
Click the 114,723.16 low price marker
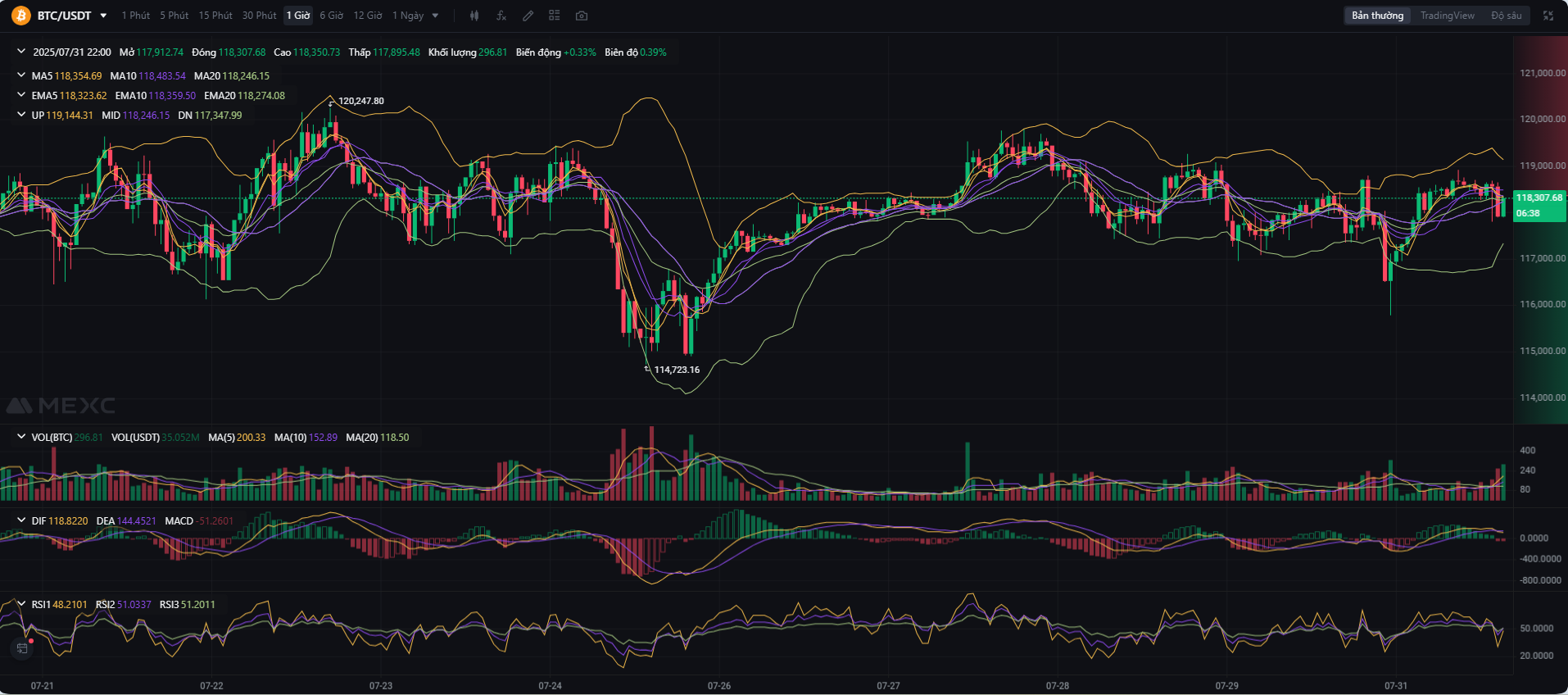(677, 370)
